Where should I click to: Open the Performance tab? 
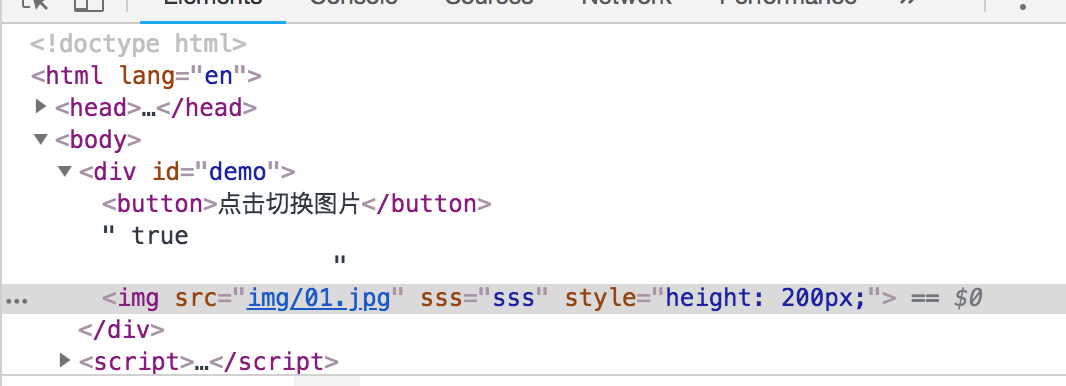pyautogui.click(x=788, y=4)
